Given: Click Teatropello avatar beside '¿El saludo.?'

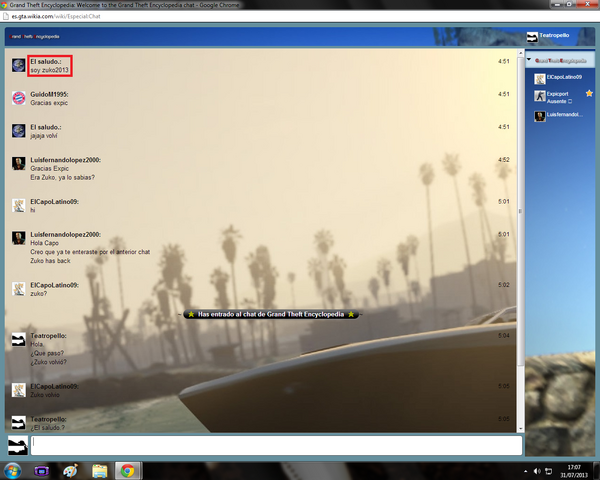Looking at the screenshot, I should coord(18,423).
